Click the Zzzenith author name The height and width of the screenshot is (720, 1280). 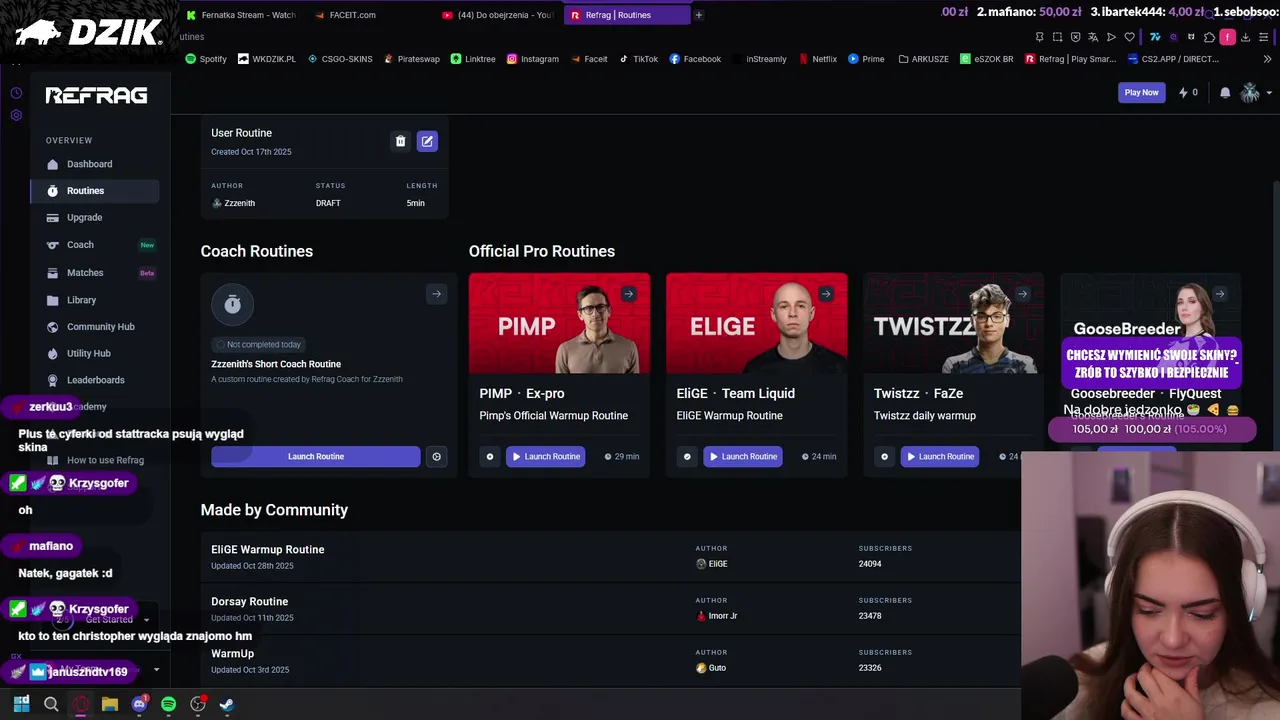point(234,203)
